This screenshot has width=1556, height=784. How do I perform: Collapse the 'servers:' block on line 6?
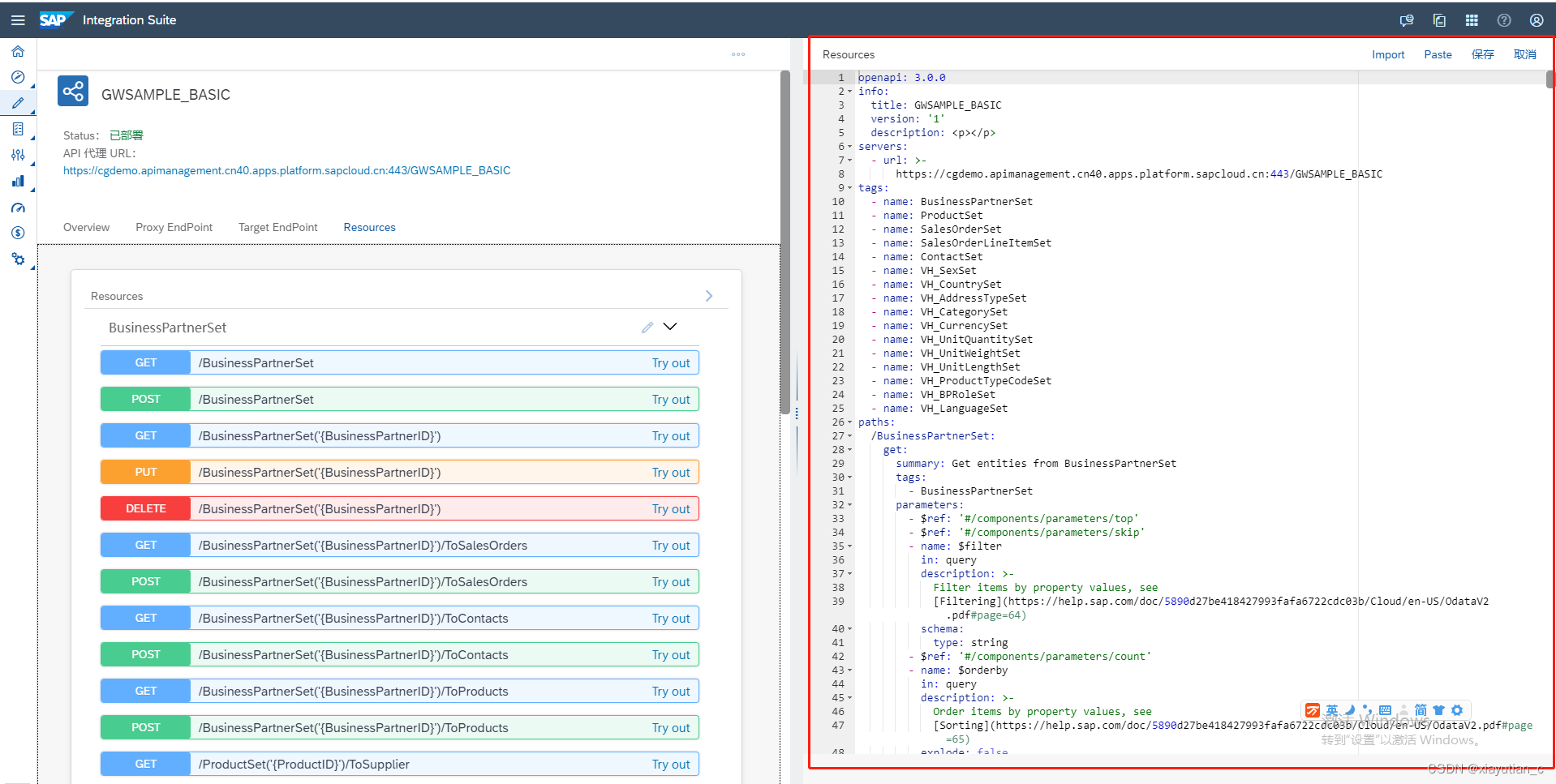click(850, 147)
